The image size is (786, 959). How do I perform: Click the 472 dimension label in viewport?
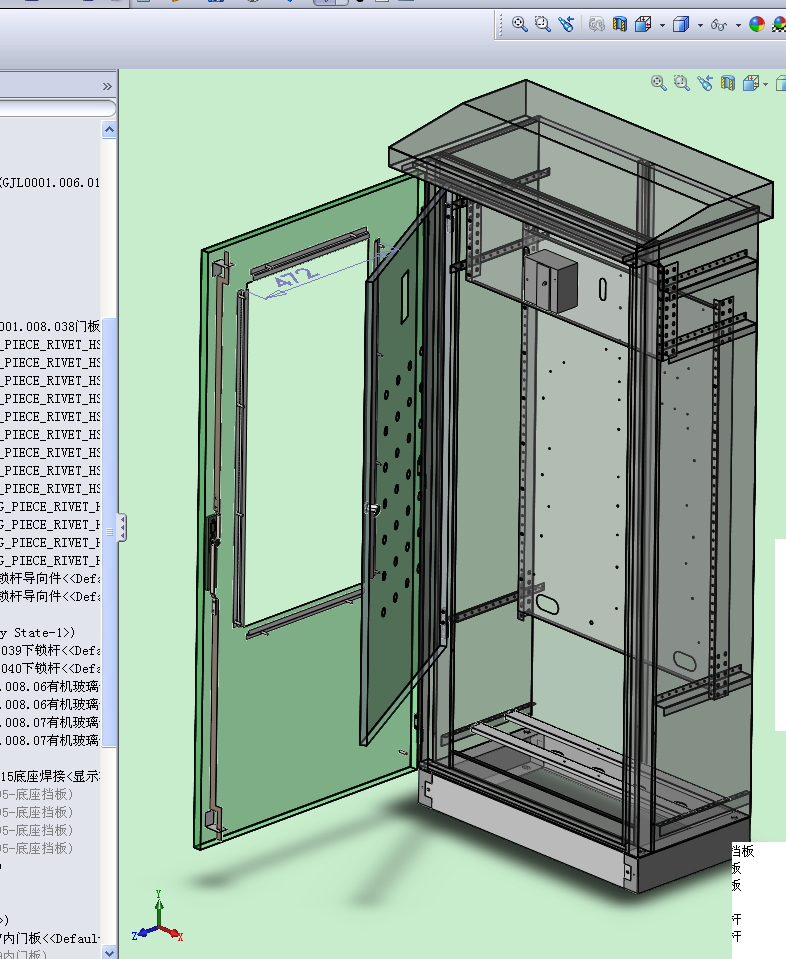(x=297, y=278)
